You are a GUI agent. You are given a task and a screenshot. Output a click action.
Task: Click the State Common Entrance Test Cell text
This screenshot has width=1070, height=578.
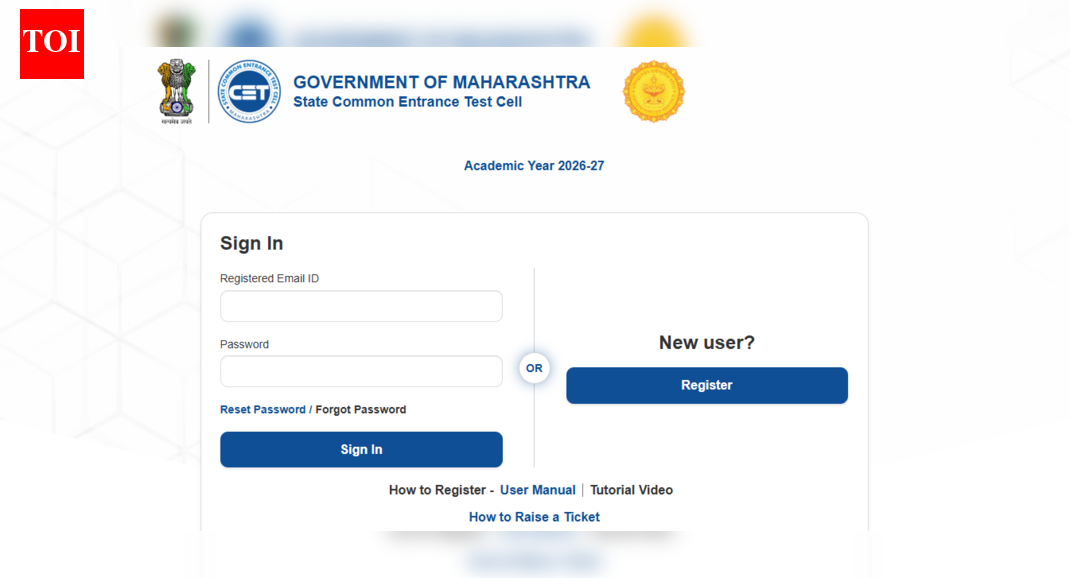(407, 102)
